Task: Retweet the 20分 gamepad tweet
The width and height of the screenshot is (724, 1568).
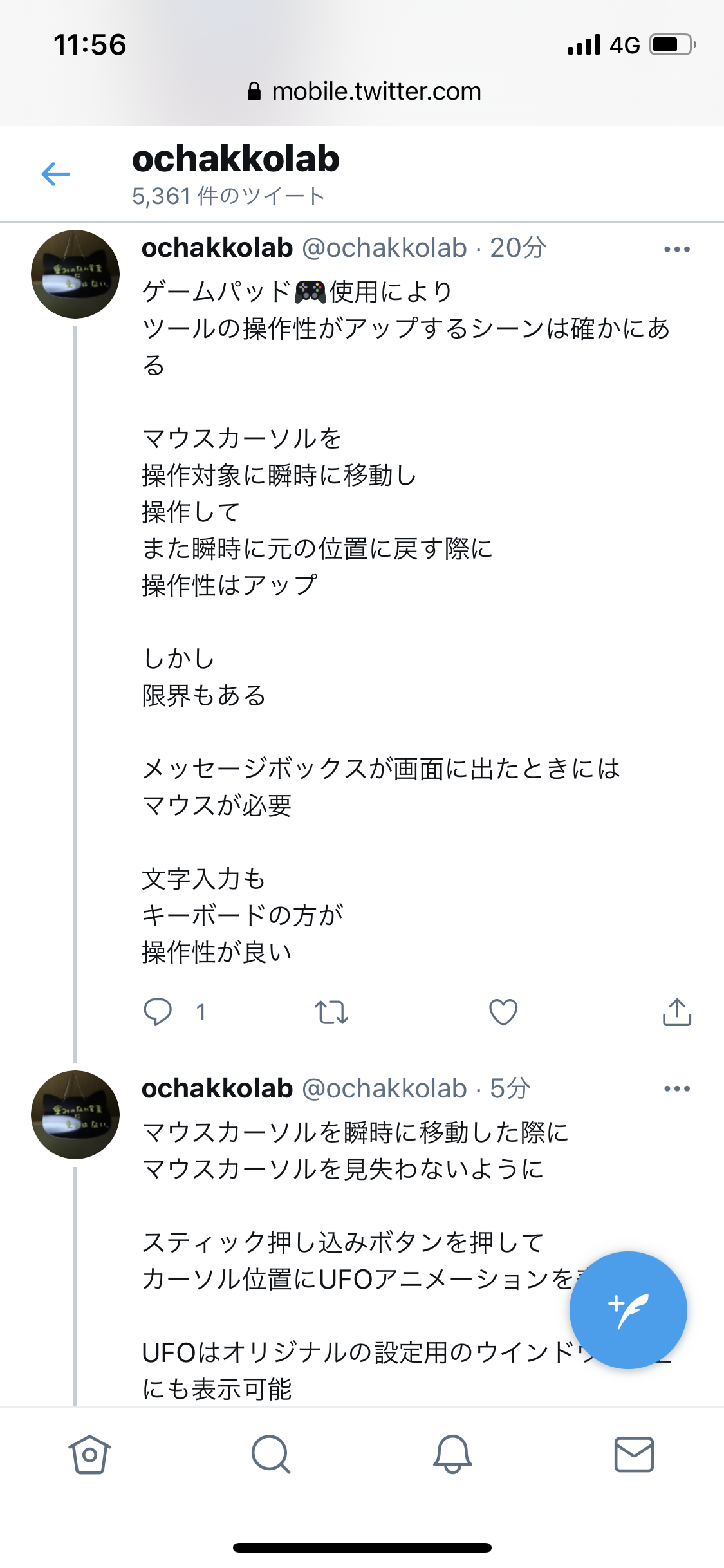Action: [331, 1012]
